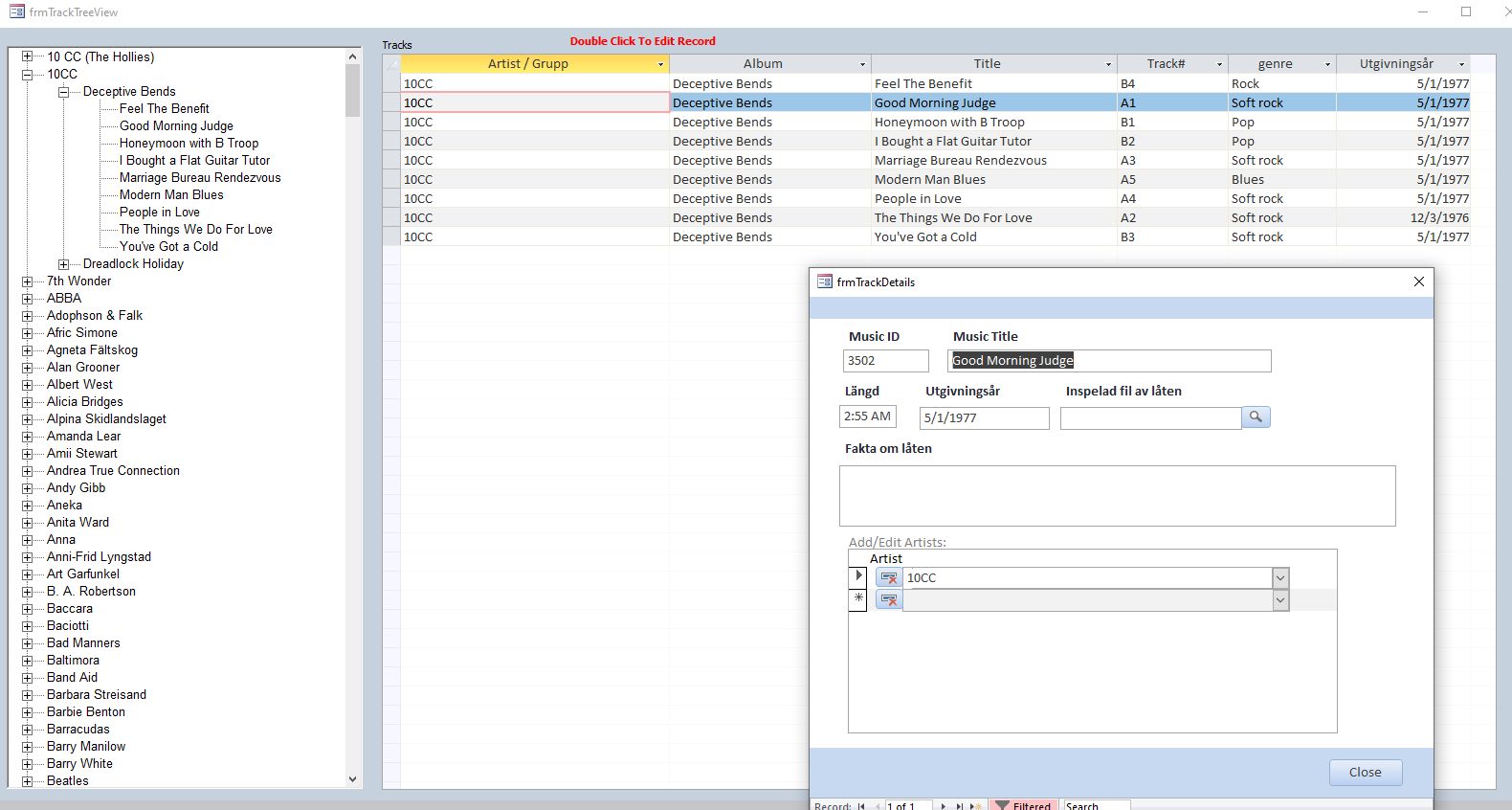Click the 'Blues' genre cell
The image size is (1512, 810).
[x=1281, y=179]
